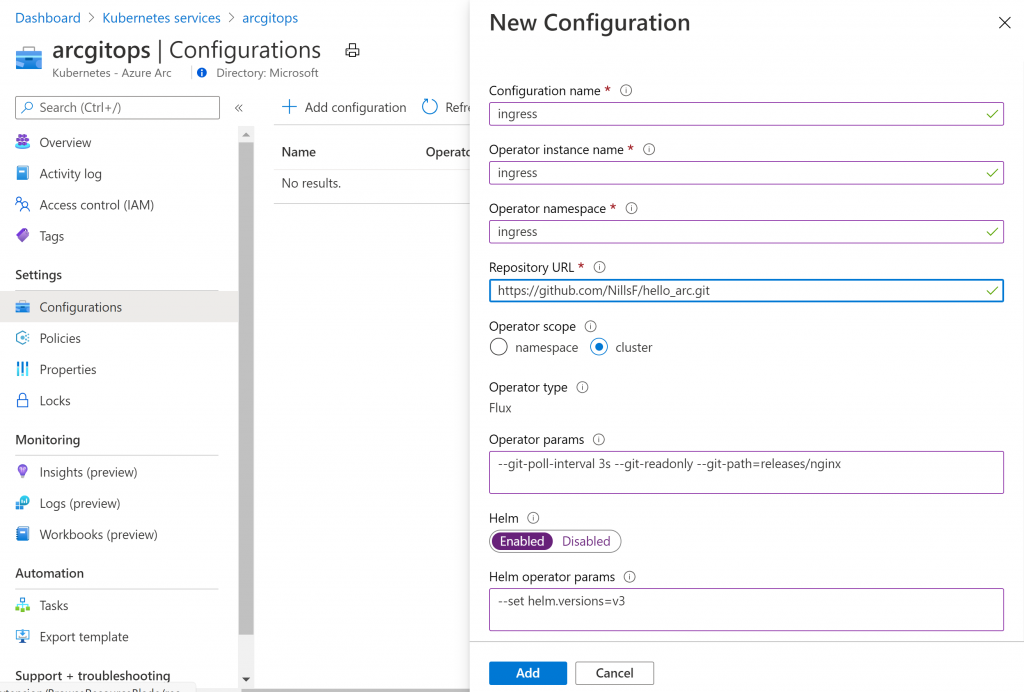The width and height of the screenshot is (1024, 692).
Task: Click the Tags icon in sidebar
Action: coord(23,235)
